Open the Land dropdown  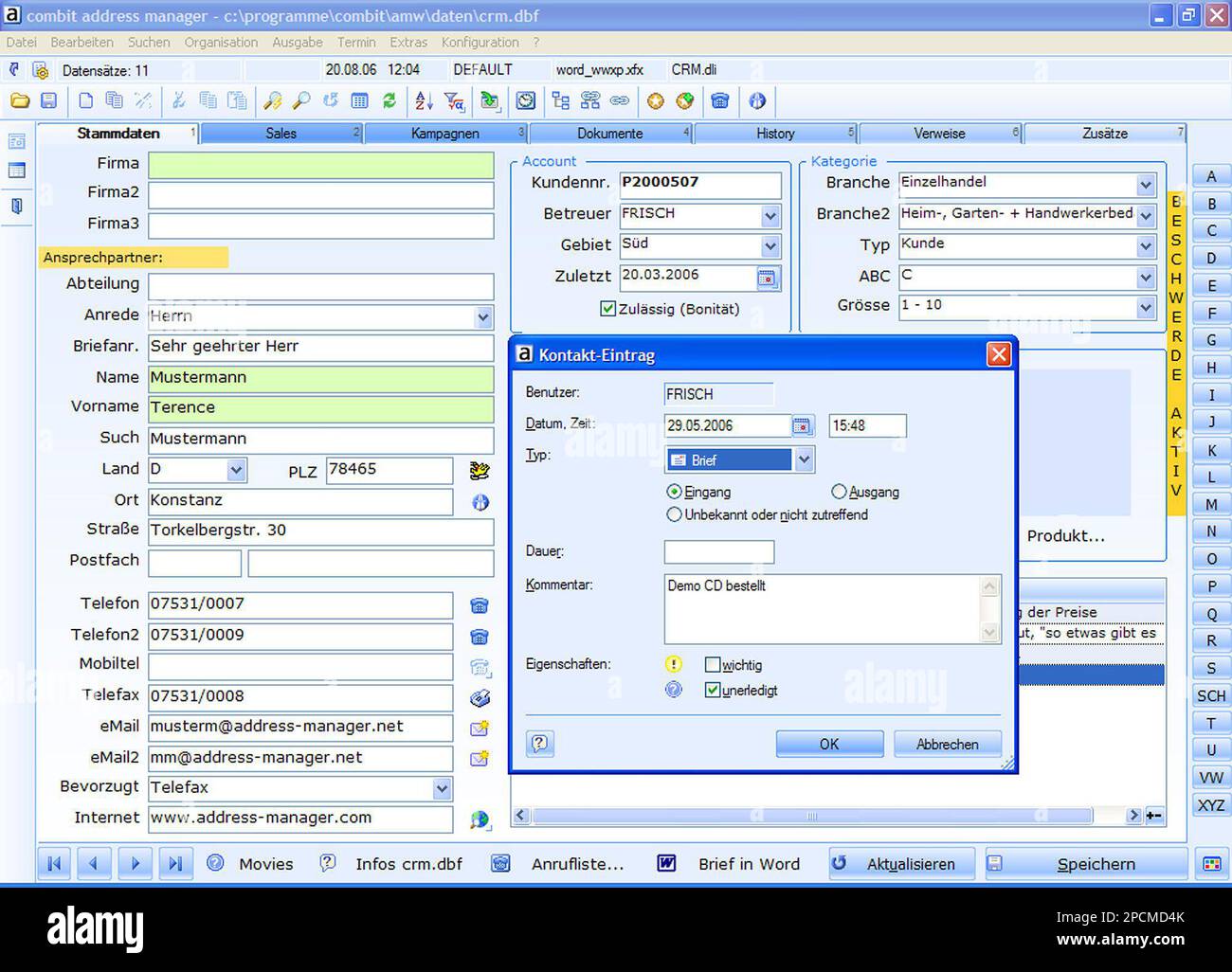click(236, 470)
